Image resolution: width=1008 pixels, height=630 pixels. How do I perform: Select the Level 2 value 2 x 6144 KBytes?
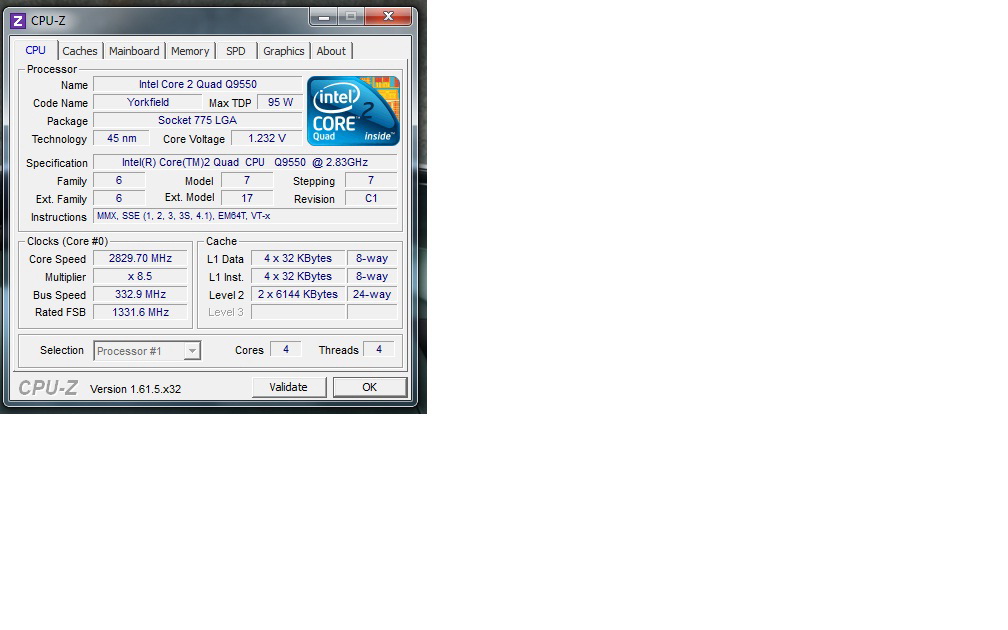pyautogui.click(x=298, y=294)
